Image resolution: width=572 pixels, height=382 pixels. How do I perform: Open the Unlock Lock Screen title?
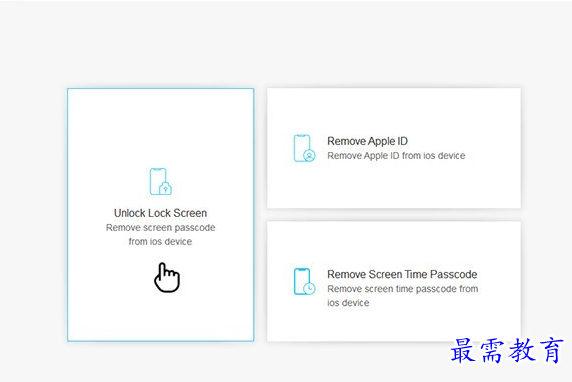click(x=161, y=213)
